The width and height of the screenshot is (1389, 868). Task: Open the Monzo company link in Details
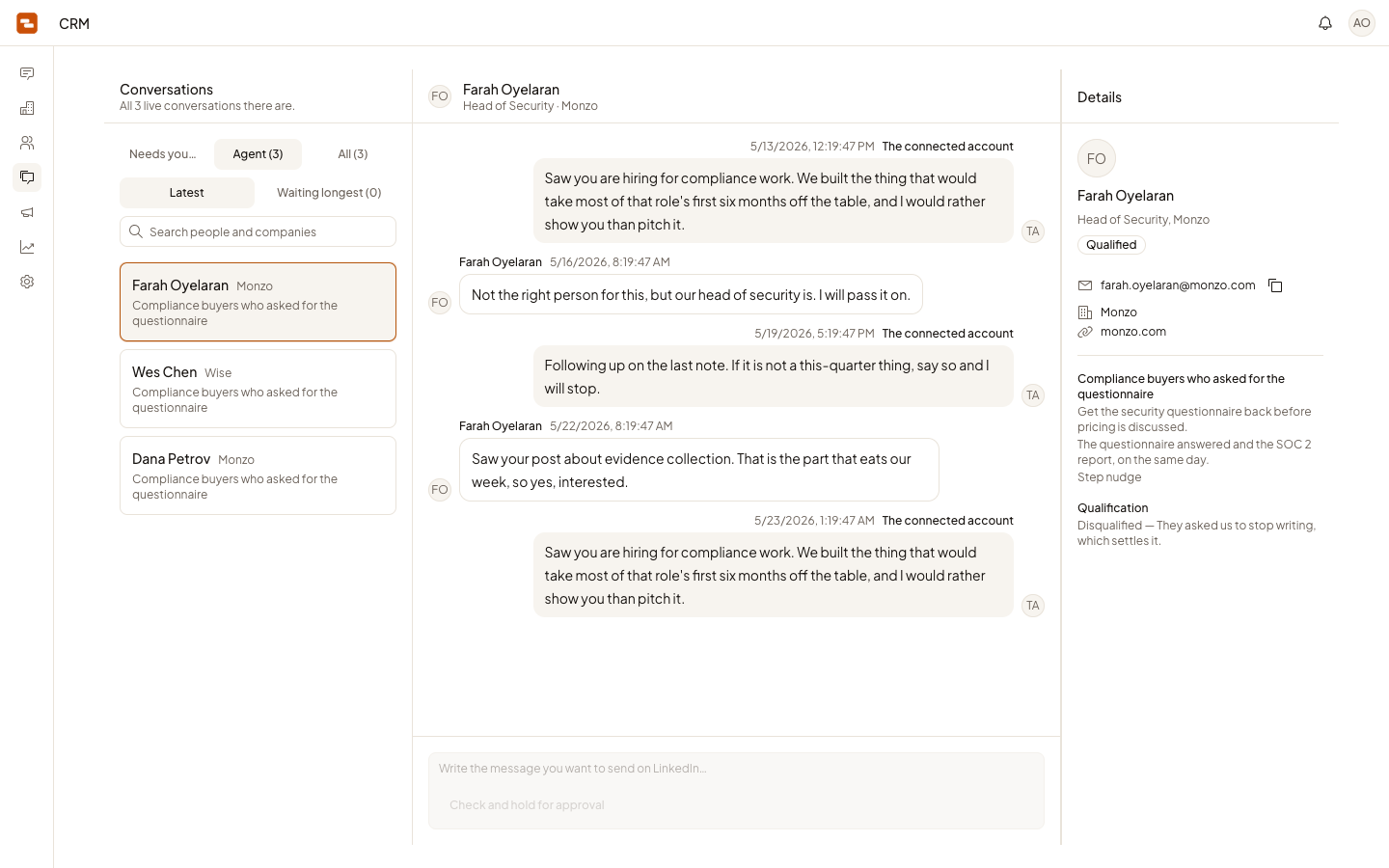point(1118,312)
